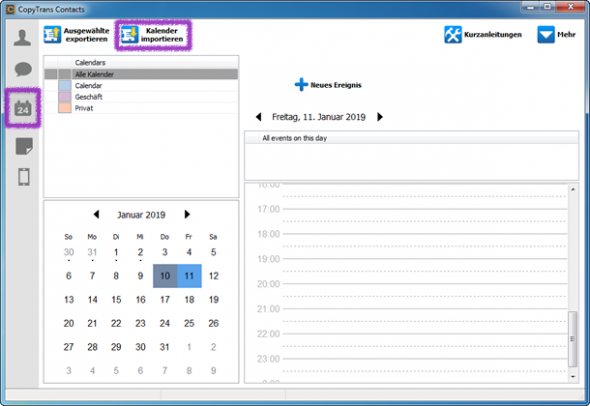Open the Notes sidebar section
Viewport: 590px width, 406px height.
click(24, 146)
